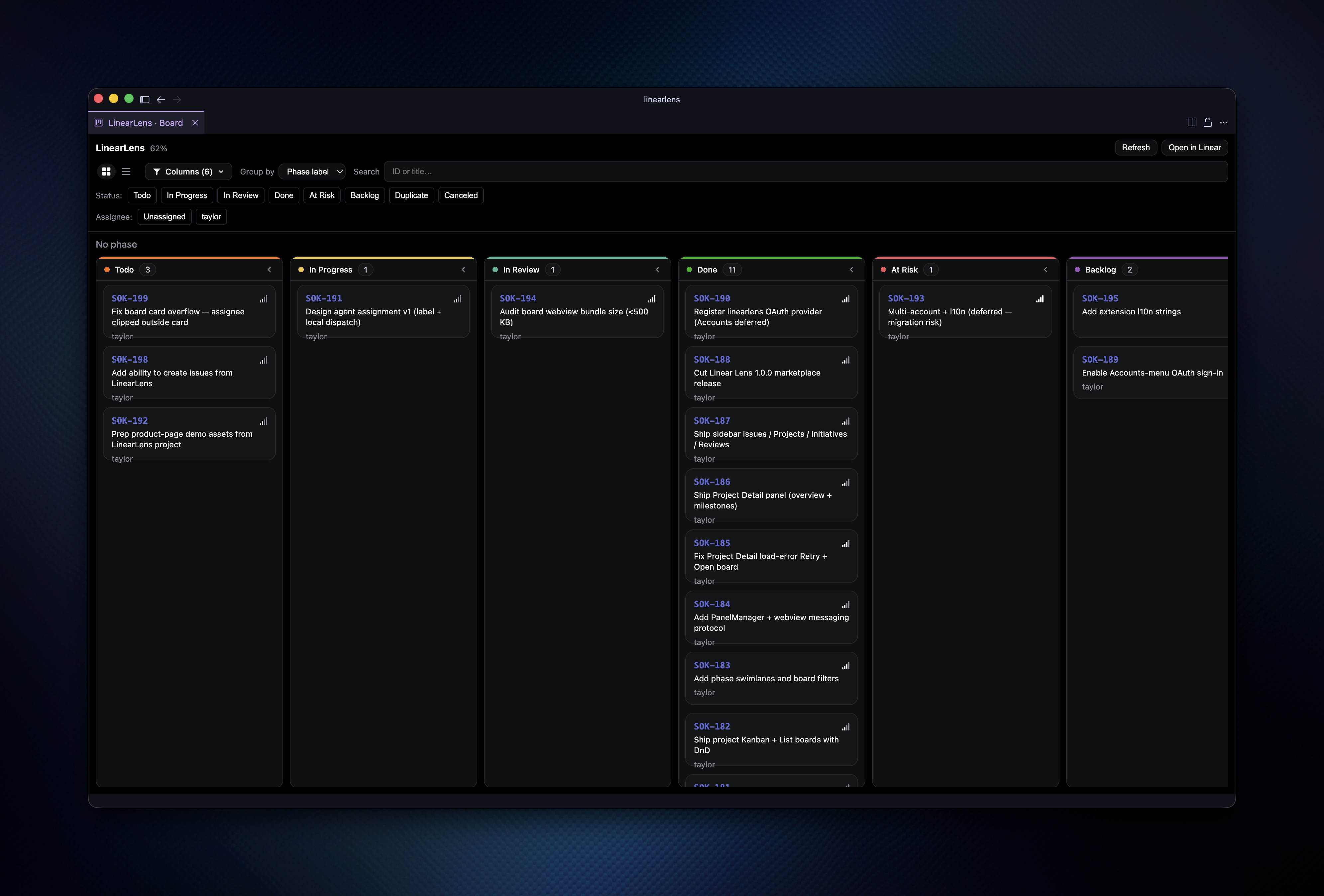1324x896 pixels.
Task: Close the LinearLens · Board tab
Action: coord(195,123)
